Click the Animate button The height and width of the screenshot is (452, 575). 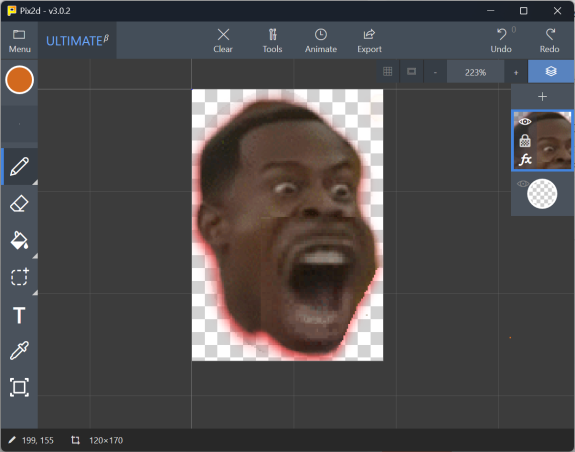(x=321, y=41)
